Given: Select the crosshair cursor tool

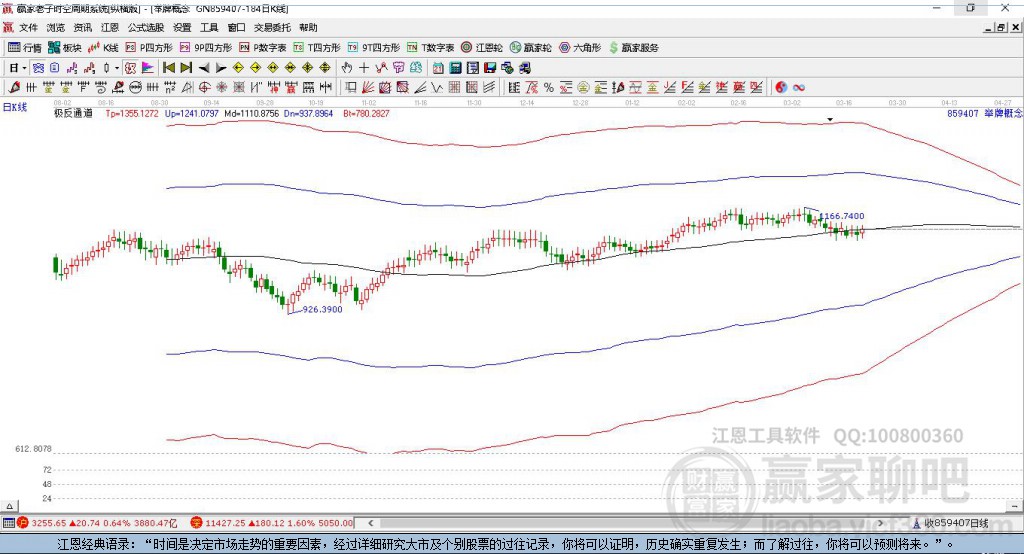Looking at the screenshot, I should 364,68.
